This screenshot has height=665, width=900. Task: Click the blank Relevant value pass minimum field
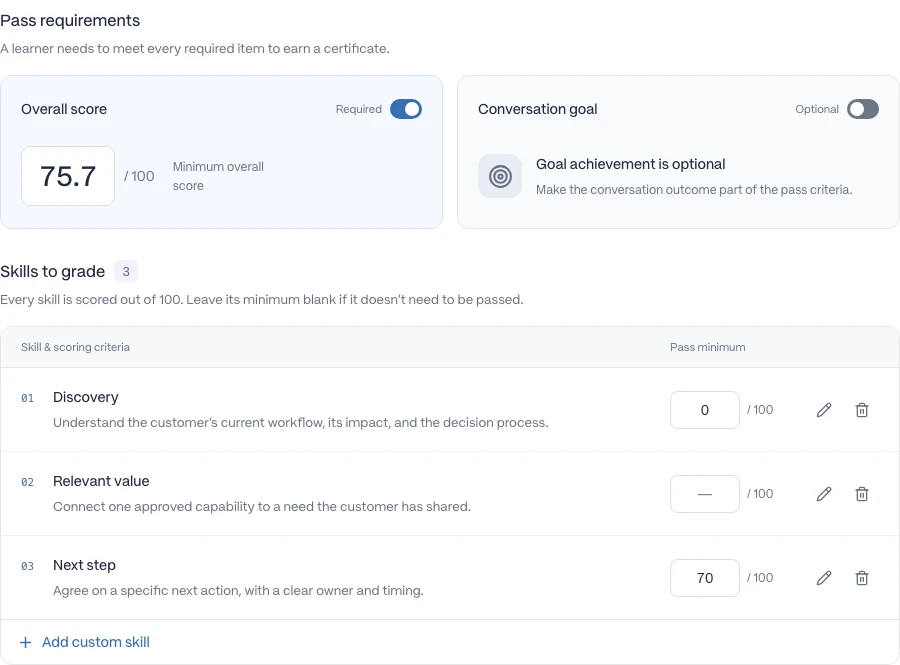704,493
